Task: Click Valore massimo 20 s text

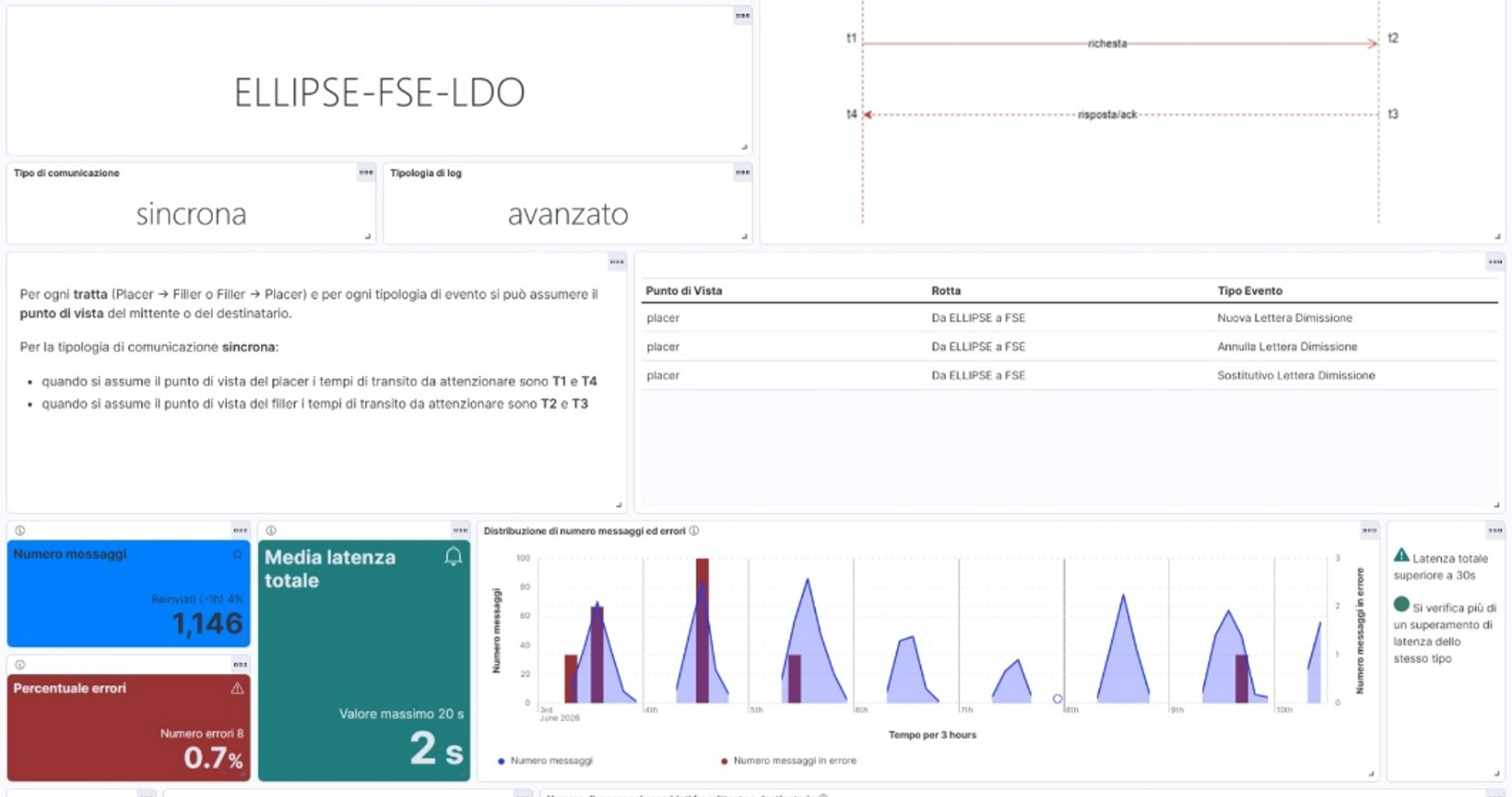Action: 401,714
